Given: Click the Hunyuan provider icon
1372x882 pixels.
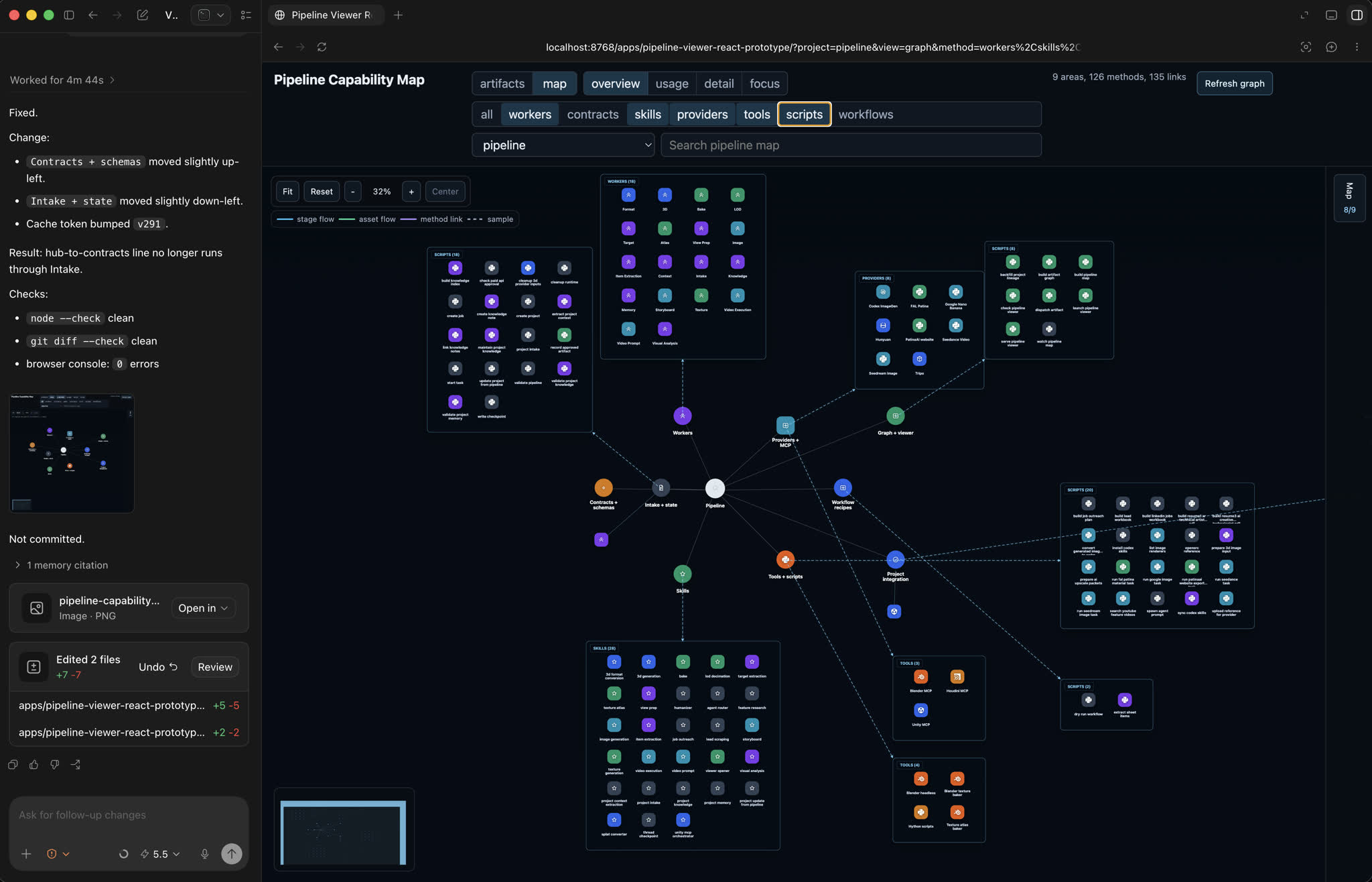Looking at the screenshot, I should [883, 326].
